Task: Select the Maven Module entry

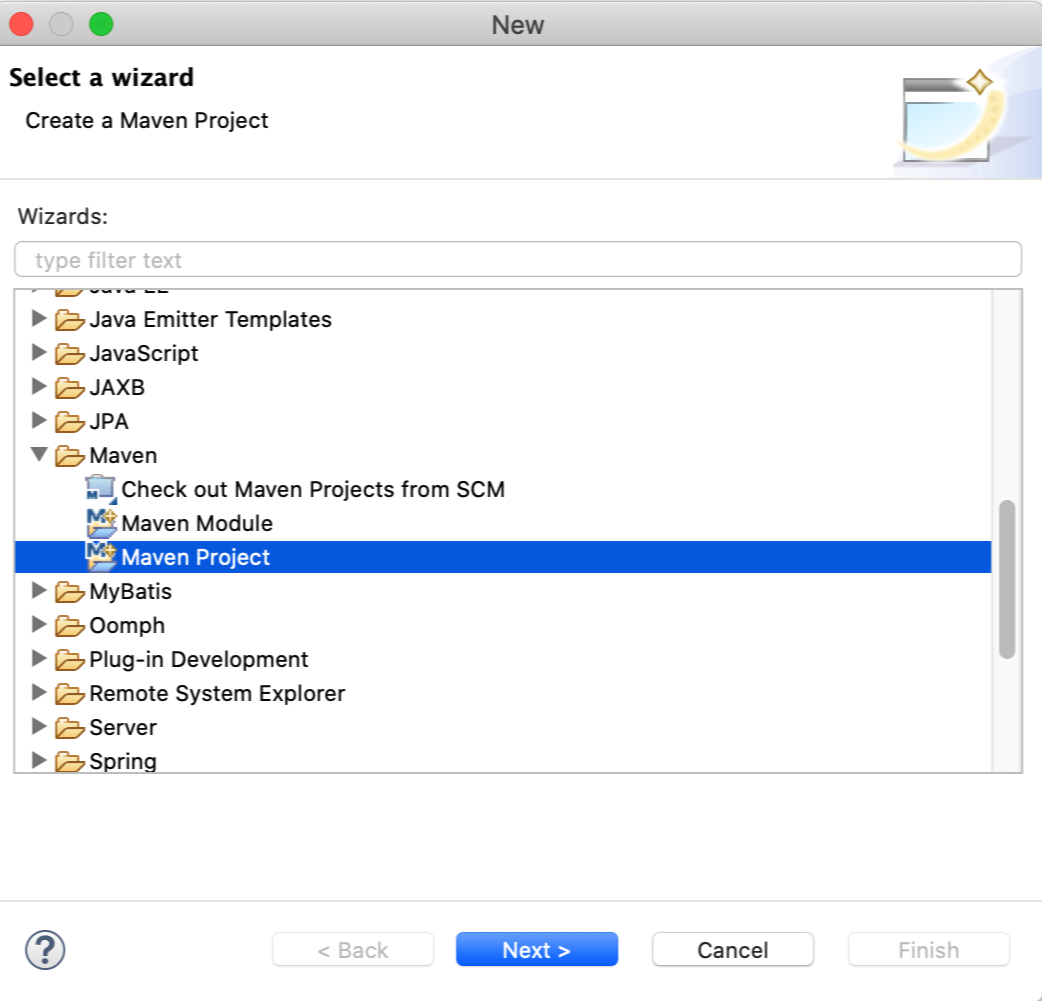Action: click(x=197, y=523)
